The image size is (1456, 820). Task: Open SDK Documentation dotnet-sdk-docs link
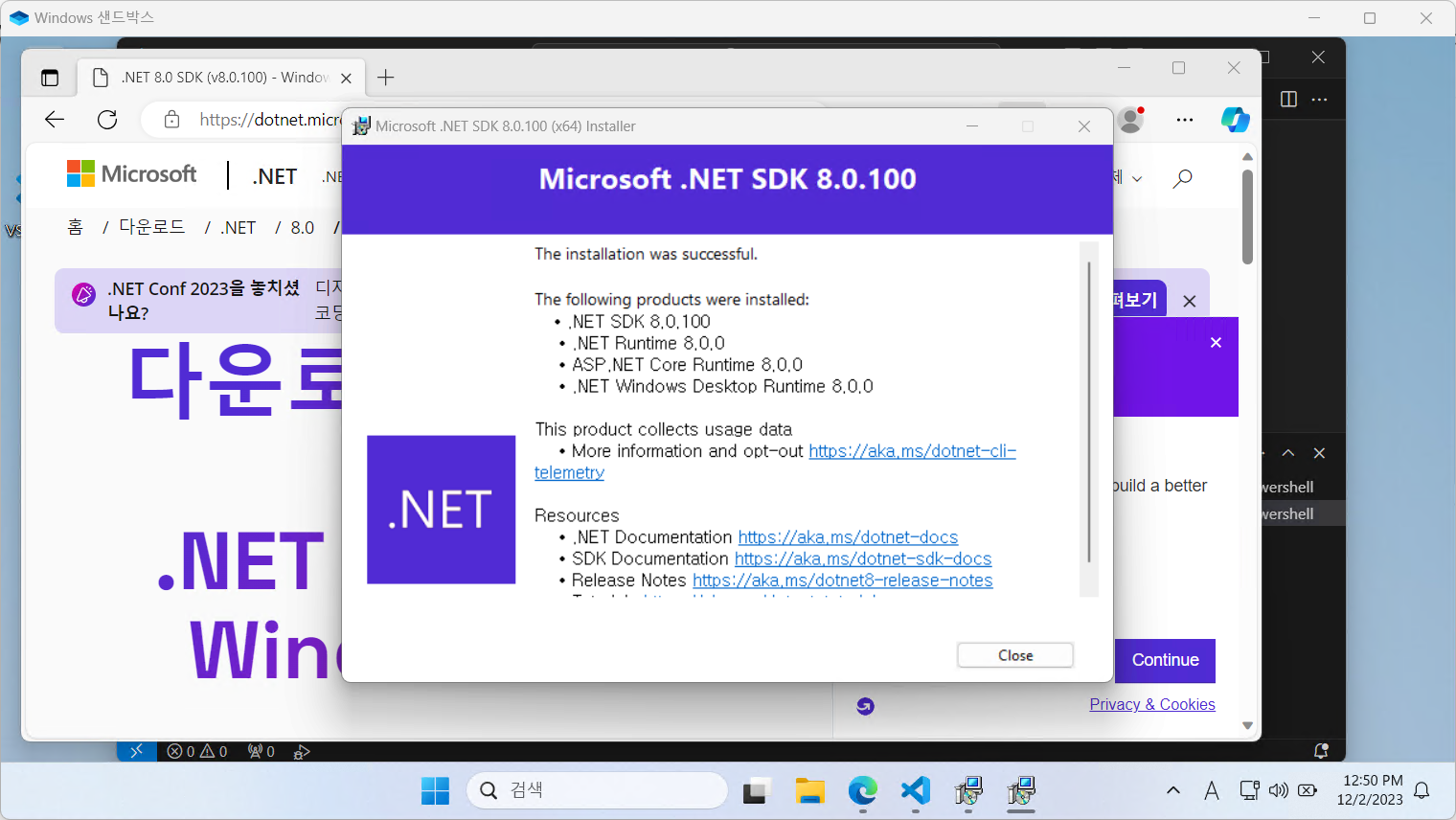click(863, 558)
